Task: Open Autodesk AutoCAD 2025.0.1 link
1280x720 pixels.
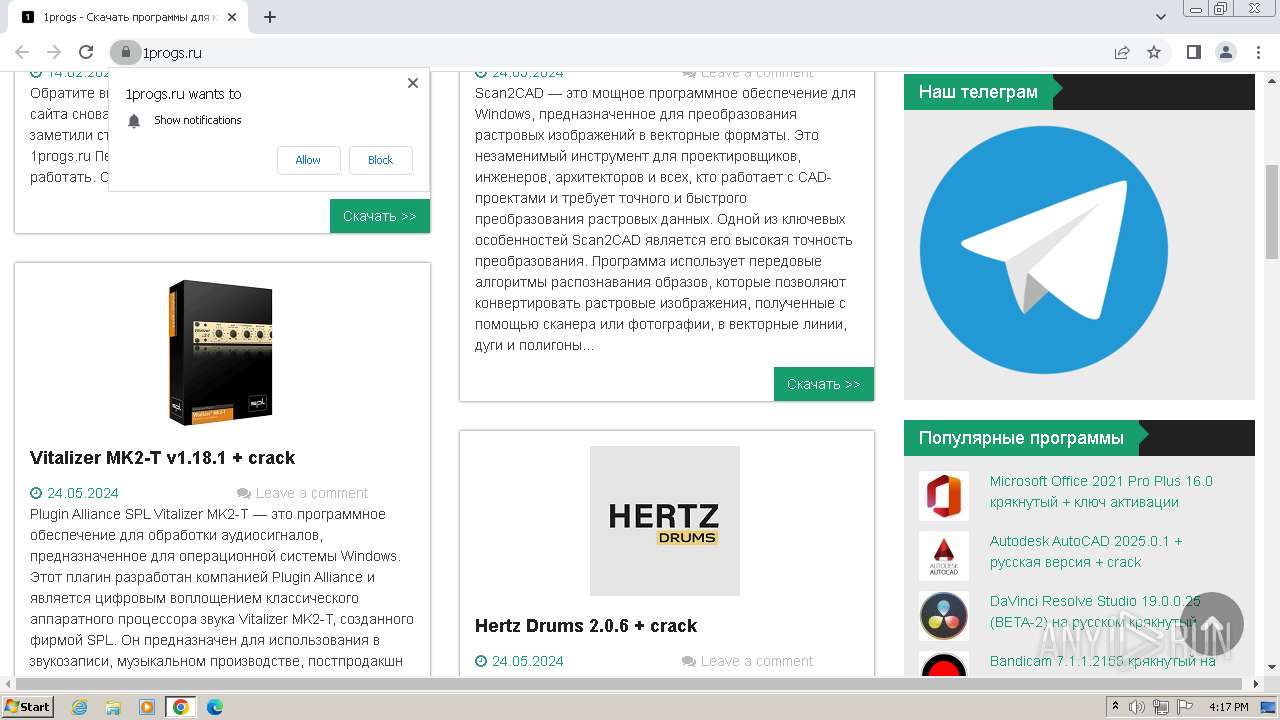Action: click(x=1086, y=552)
